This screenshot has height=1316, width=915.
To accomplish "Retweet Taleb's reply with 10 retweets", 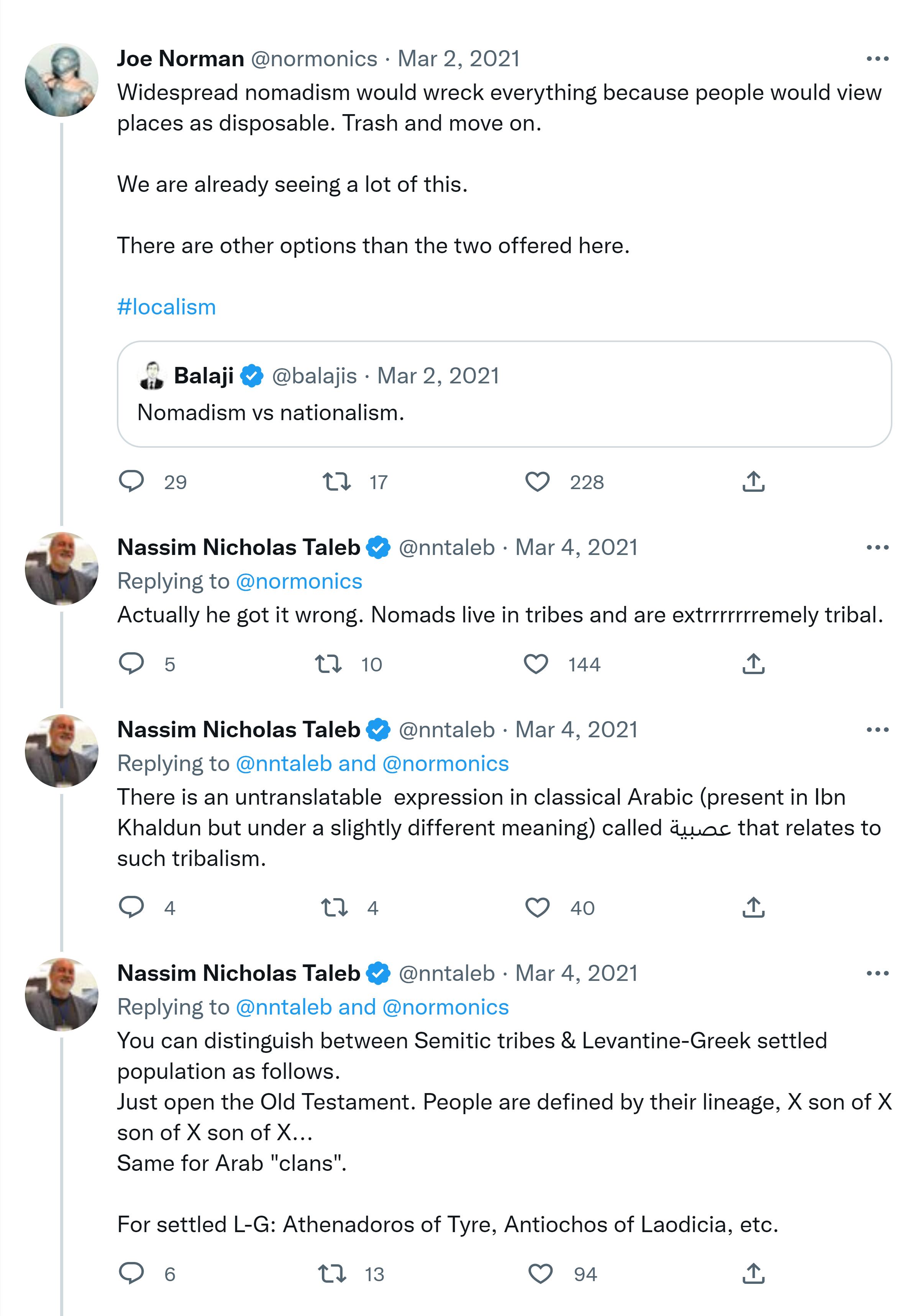I will 328,664.
